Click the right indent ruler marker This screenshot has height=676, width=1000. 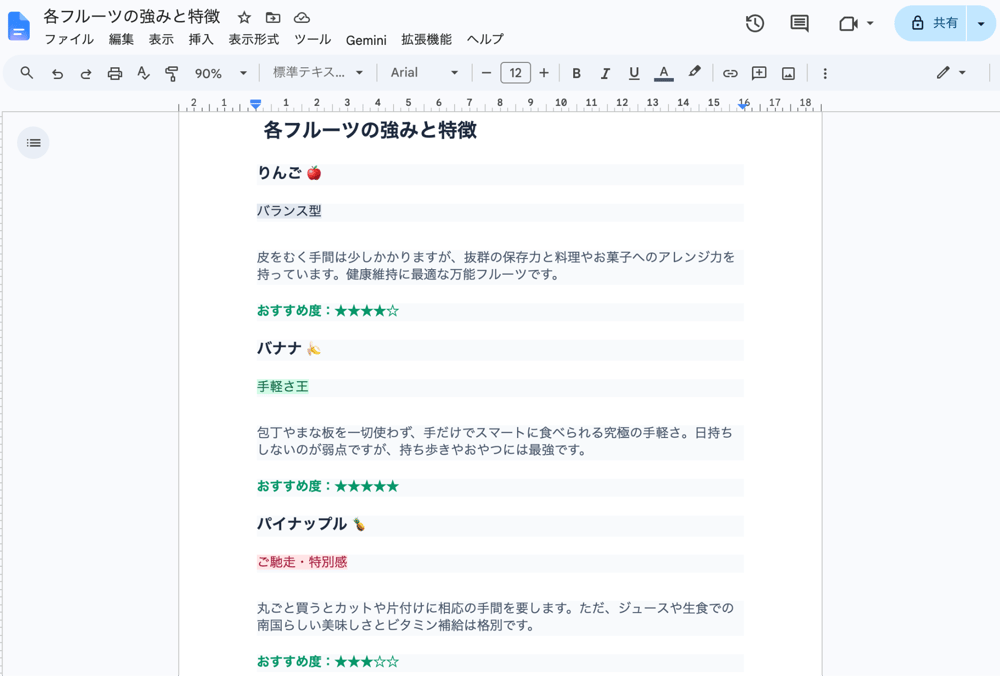click(744, 106)
